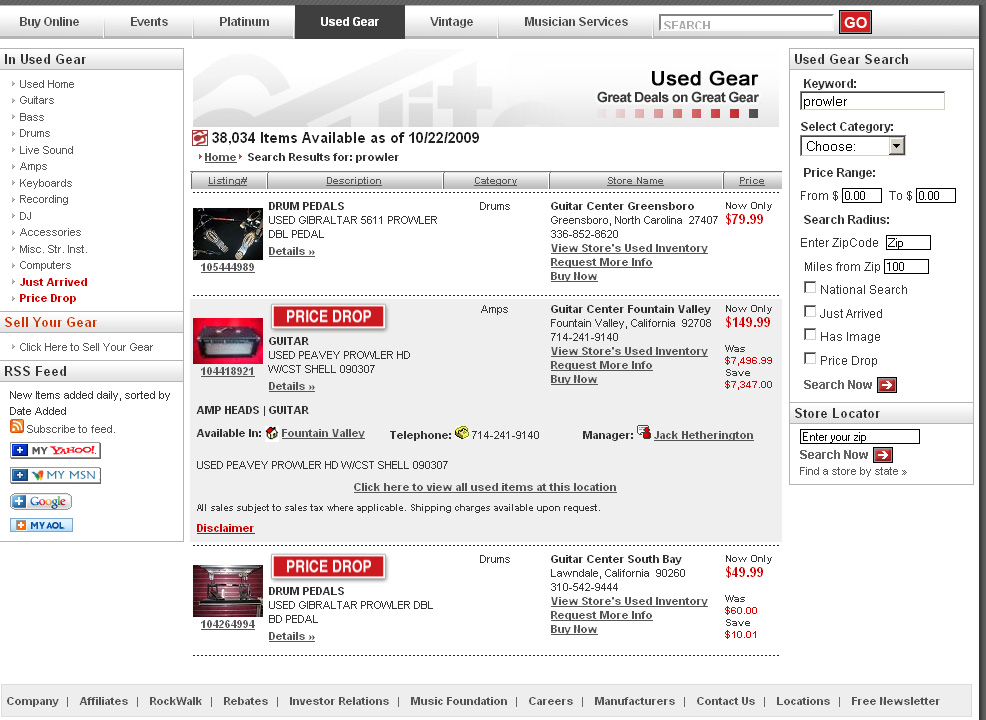Open the Buy Online tab

49,22
